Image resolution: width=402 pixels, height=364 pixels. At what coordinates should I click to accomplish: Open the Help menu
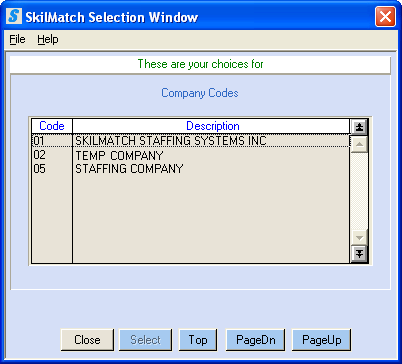tap(48, 39)
